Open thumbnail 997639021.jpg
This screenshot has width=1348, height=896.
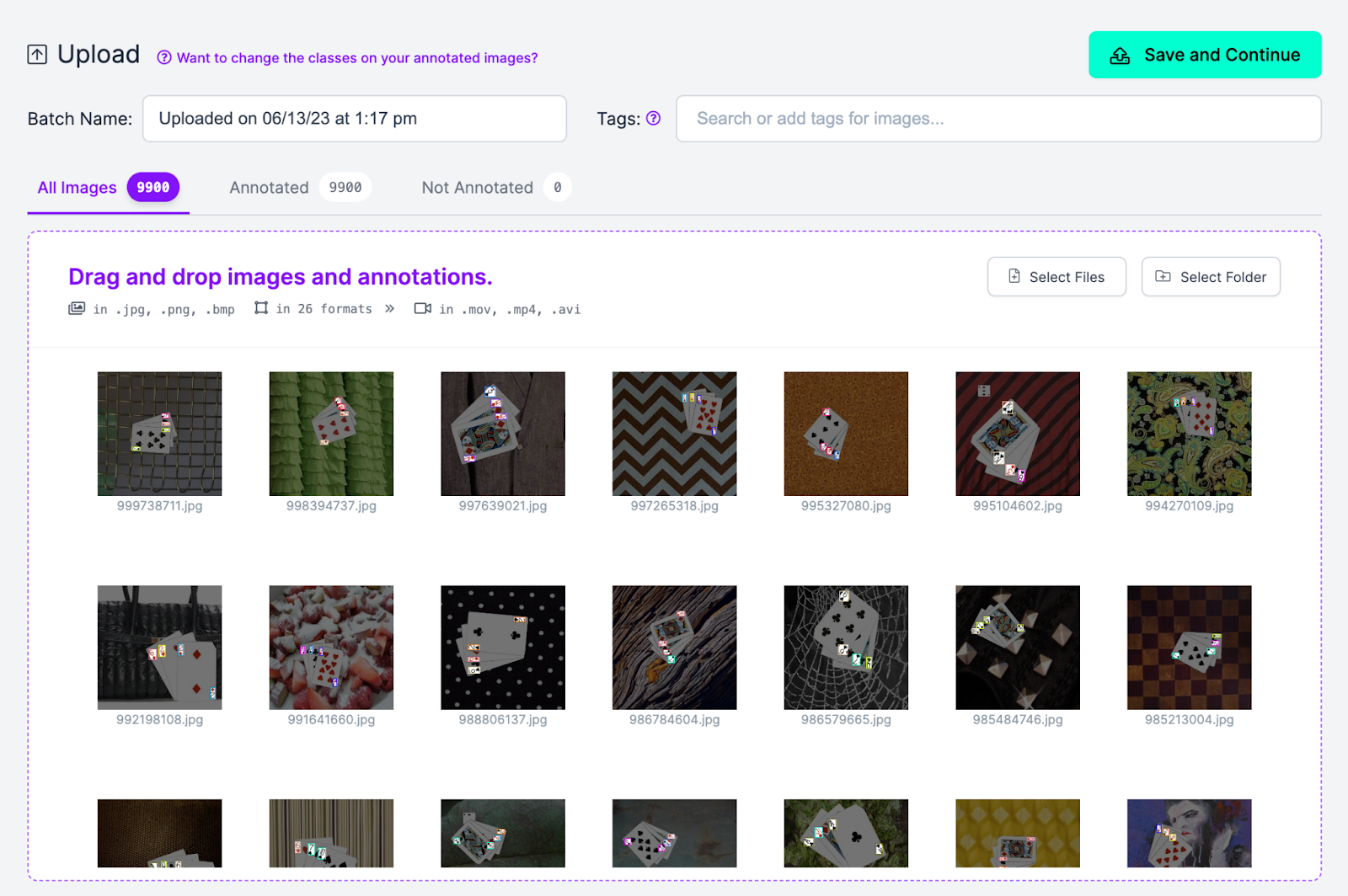(503, 434)
